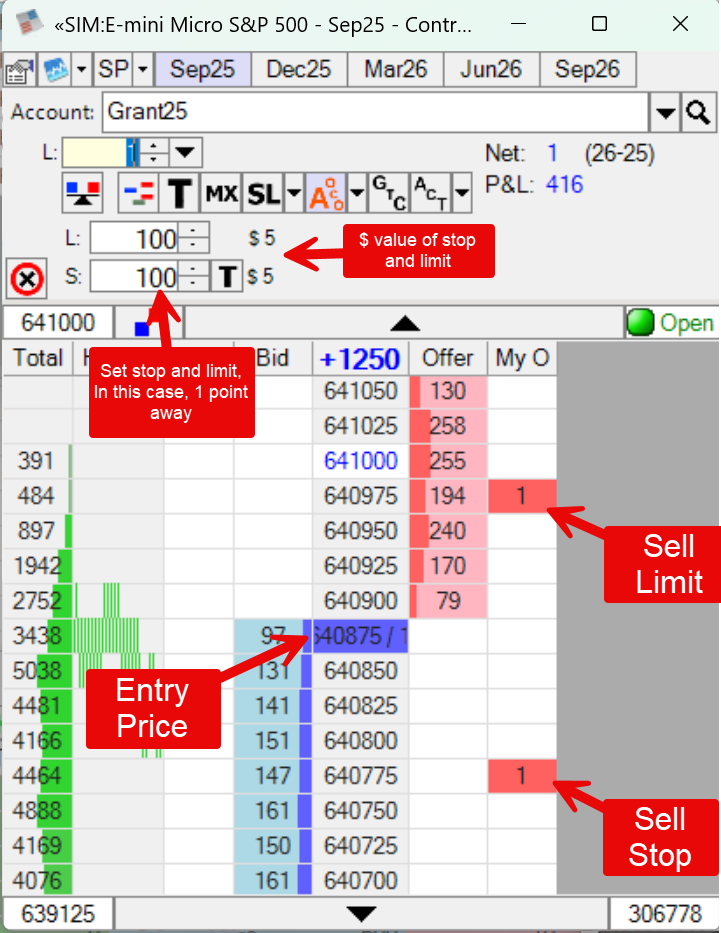This screenshot has width=721, height=933.
Task: Click the blue square marker below toolbar
Action: [x=141, y=326]
